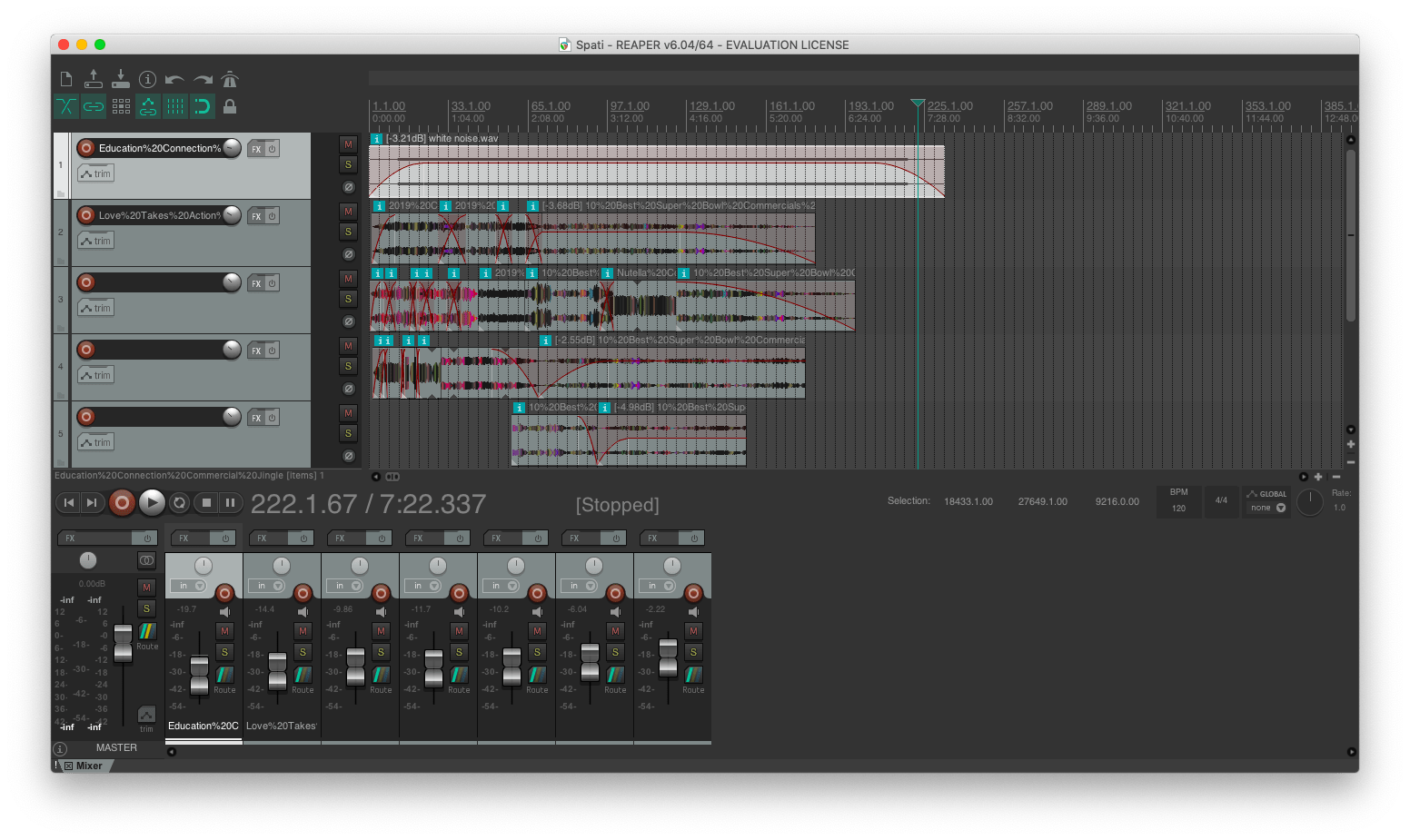This screenshot has height=840, width=1410.
Task: Toggle the Metronome icon
Action: (230, 79)
